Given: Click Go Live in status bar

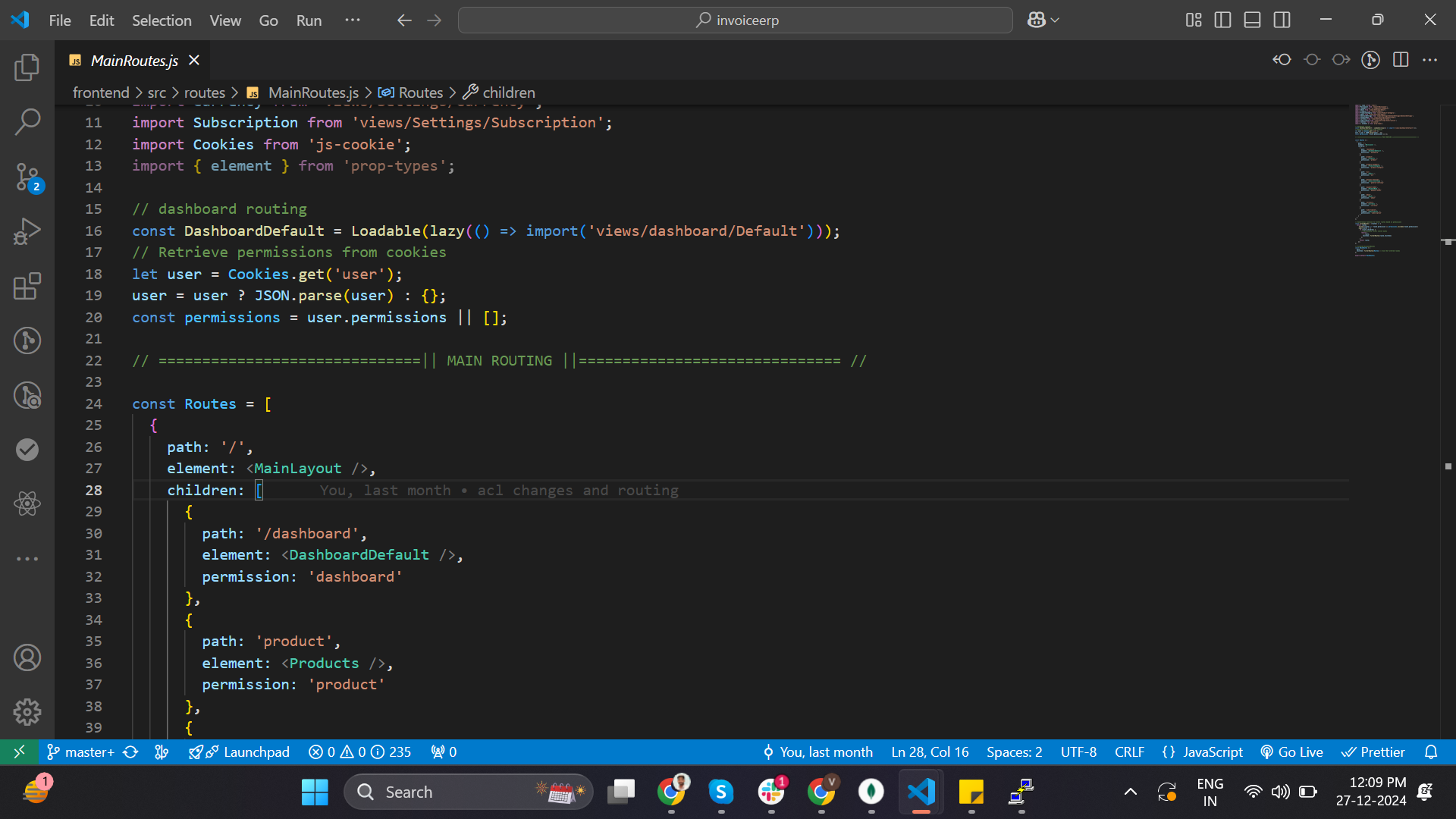Looking at the screenshot, I should point(1292,752).
